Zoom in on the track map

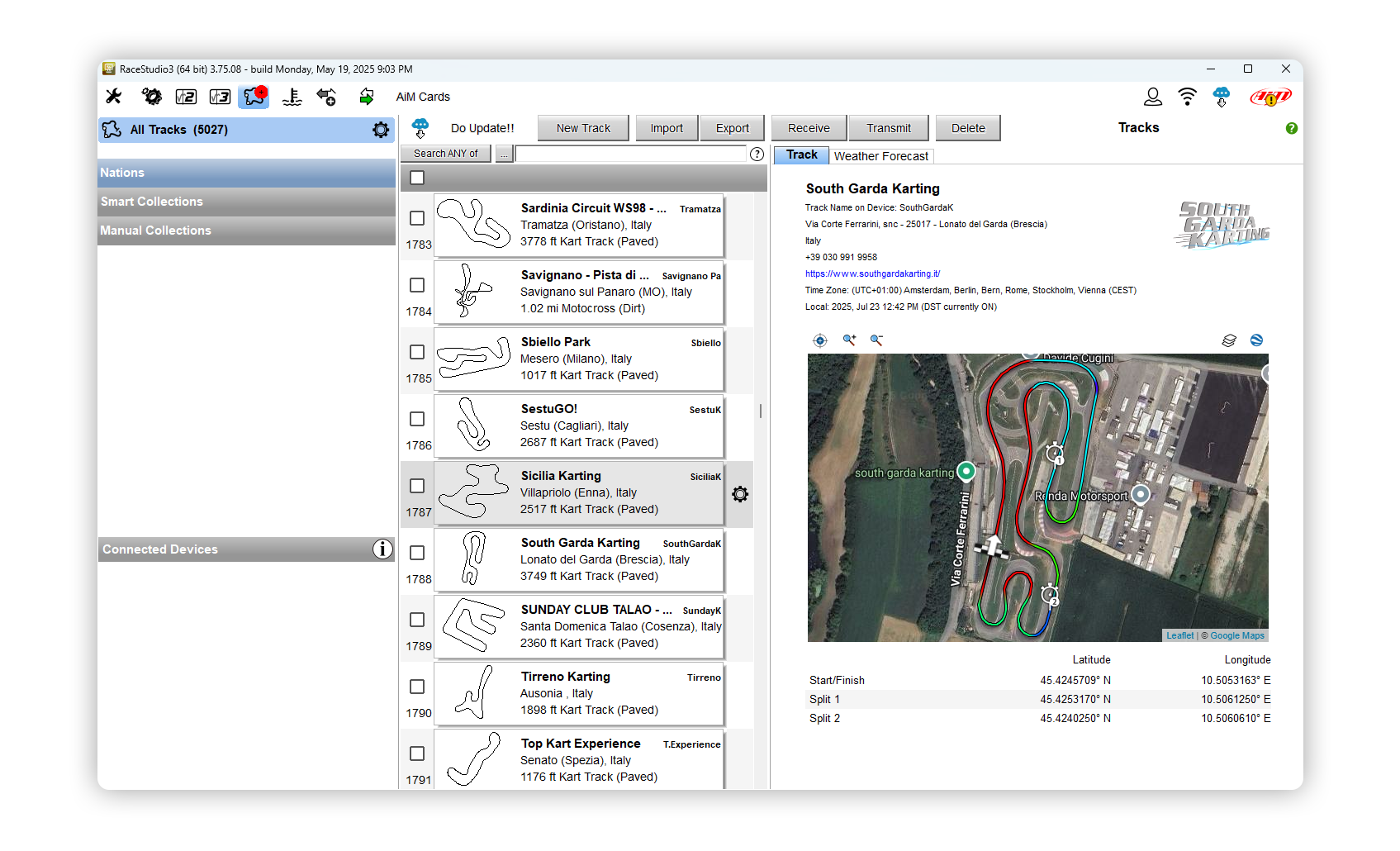pos(849,340)
